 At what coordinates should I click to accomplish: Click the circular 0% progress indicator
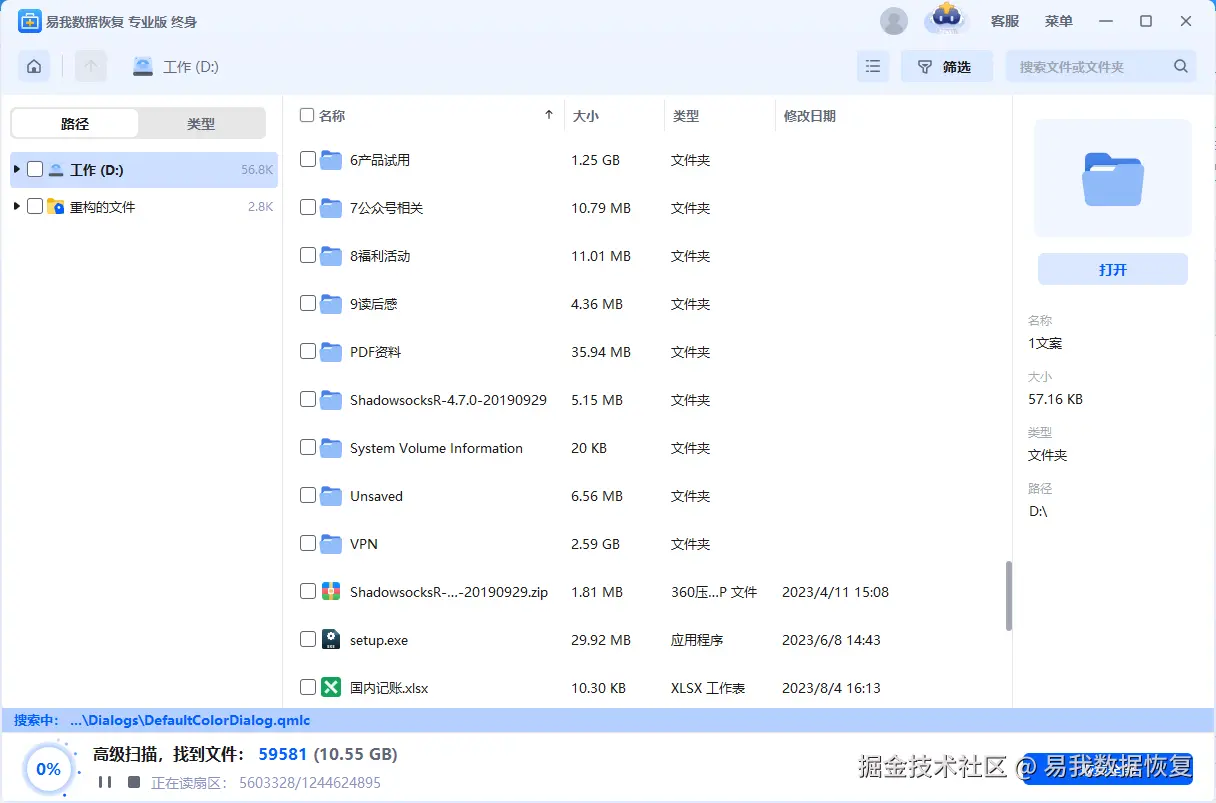tap(49, 769)
